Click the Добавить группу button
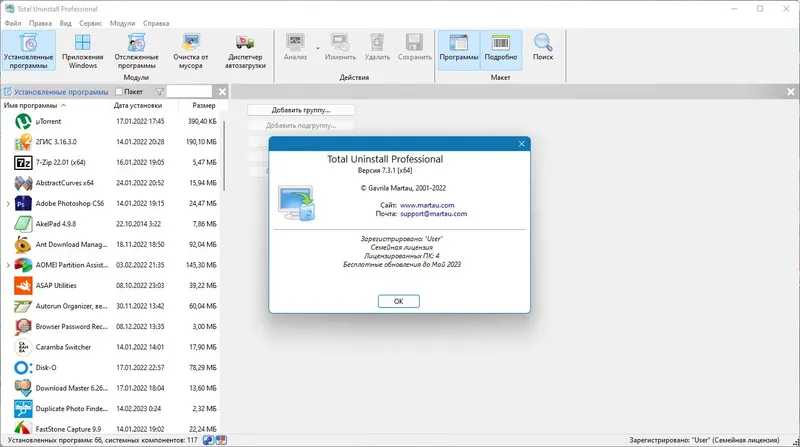Viewport: 800px width, 447px height. coord(301,110)
